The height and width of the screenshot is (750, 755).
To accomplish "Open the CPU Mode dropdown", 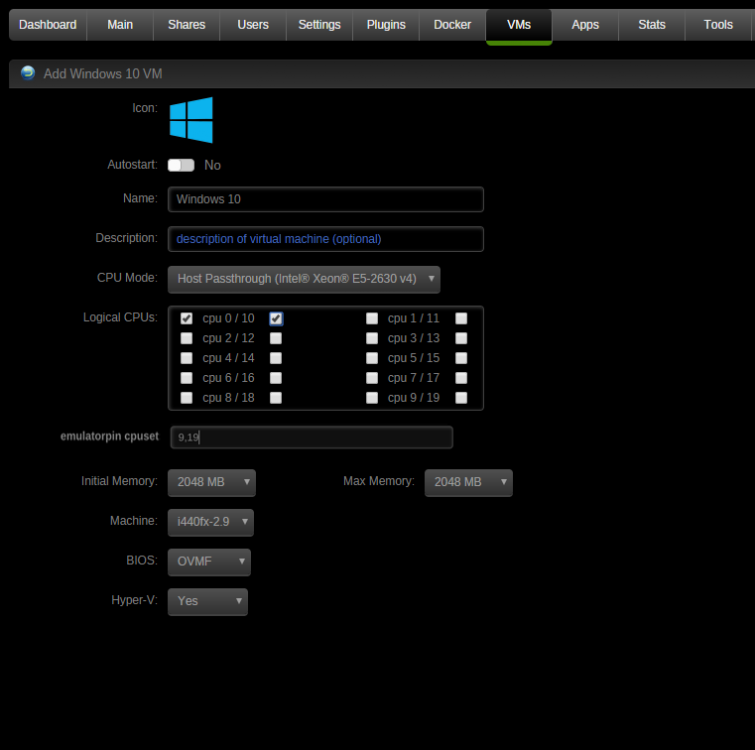I will tap(304, 279).
